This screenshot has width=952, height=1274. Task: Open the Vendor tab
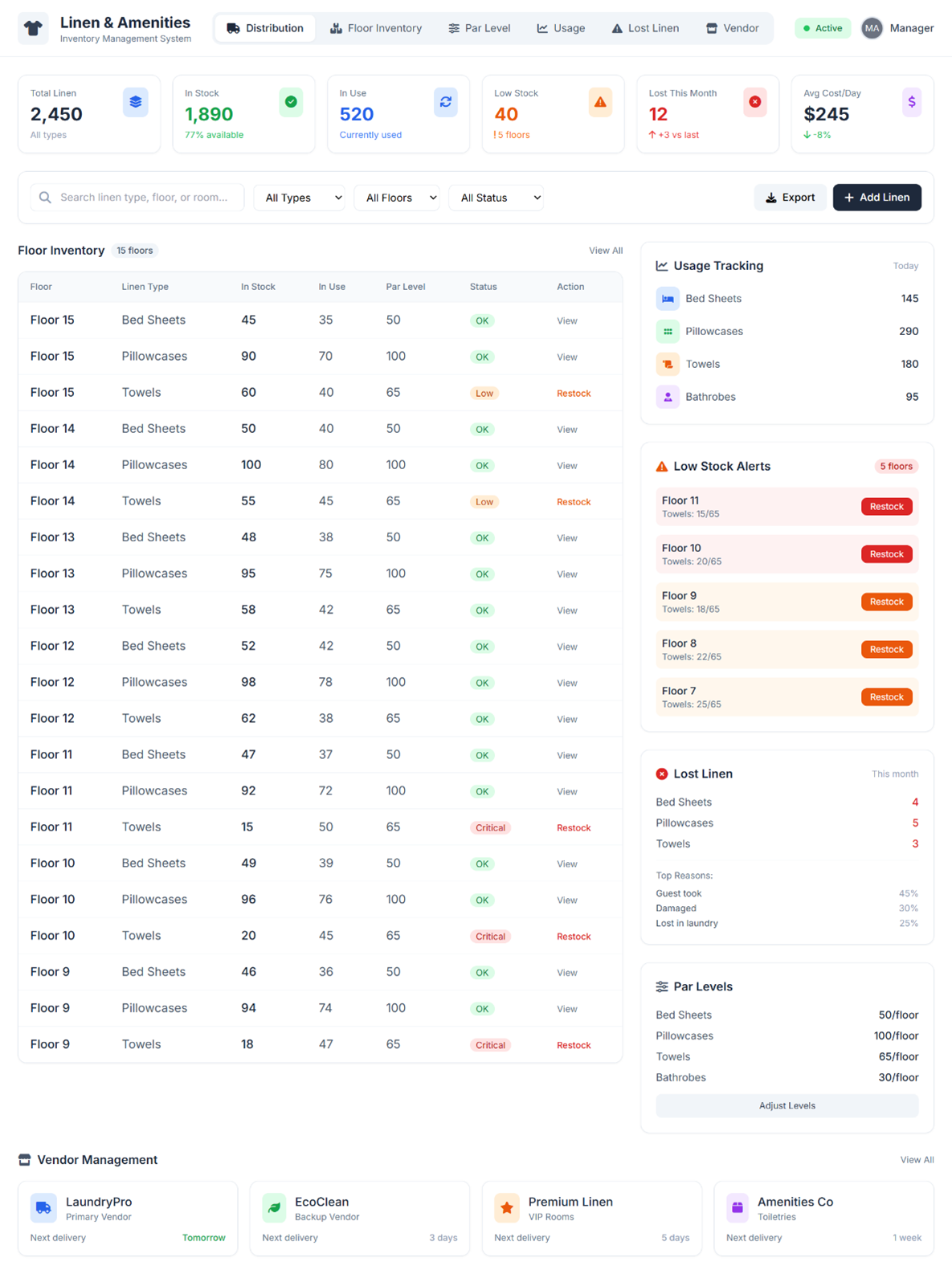tap(732, 28)
